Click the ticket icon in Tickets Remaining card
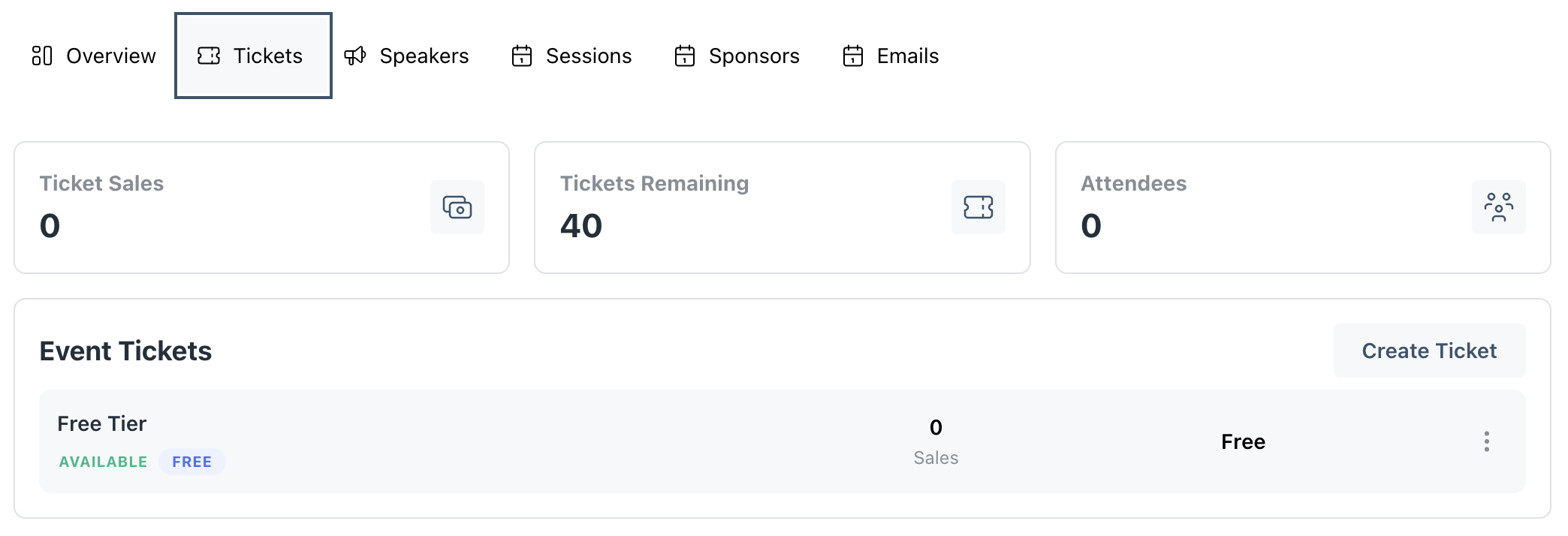Image resolution: width=1568 pixels, height=536 pixels. [x=978, y=207]
